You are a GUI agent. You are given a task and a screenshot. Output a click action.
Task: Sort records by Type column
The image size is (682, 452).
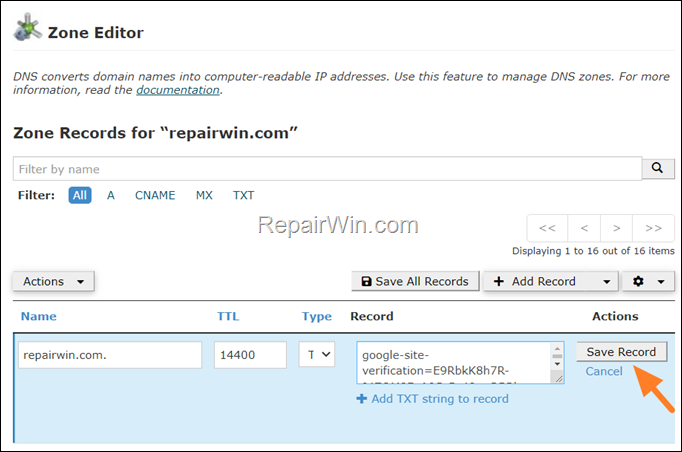click(317, 316)
